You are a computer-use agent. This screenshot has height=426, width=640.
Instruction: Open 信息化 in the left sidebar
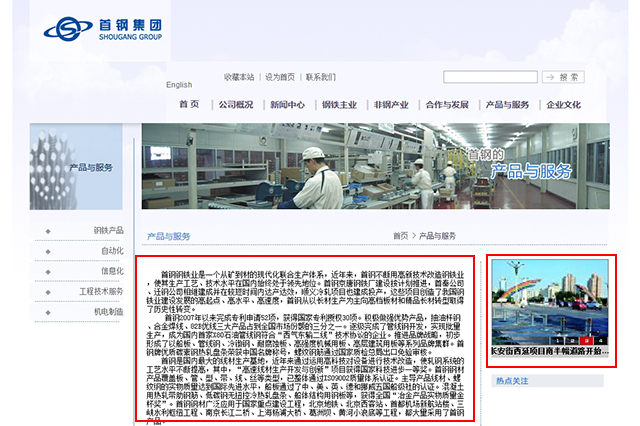tap(112, 271)
